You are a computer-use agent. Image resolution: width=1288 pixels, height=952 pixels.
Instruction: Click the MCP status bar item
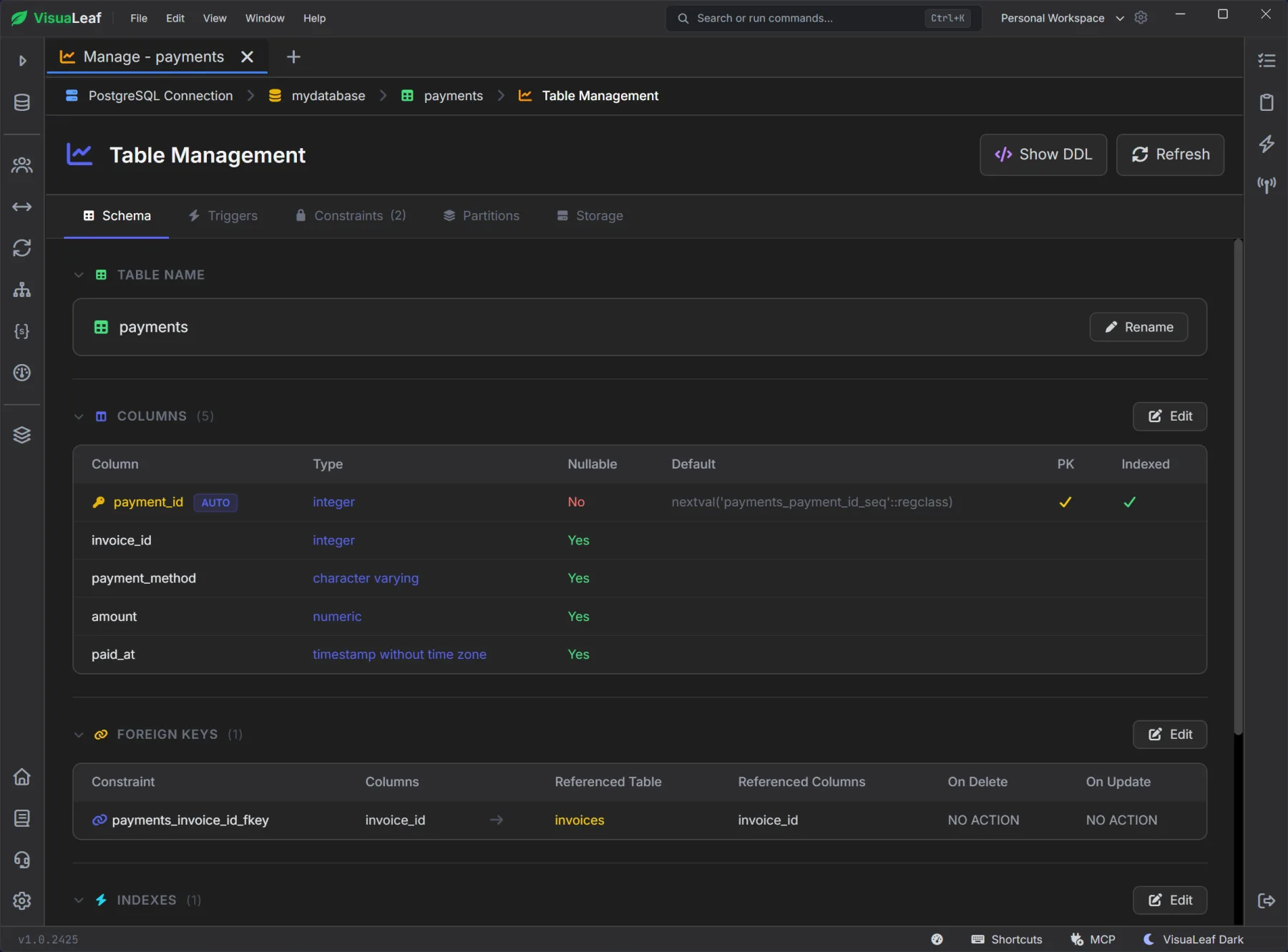click(1093, 939)
